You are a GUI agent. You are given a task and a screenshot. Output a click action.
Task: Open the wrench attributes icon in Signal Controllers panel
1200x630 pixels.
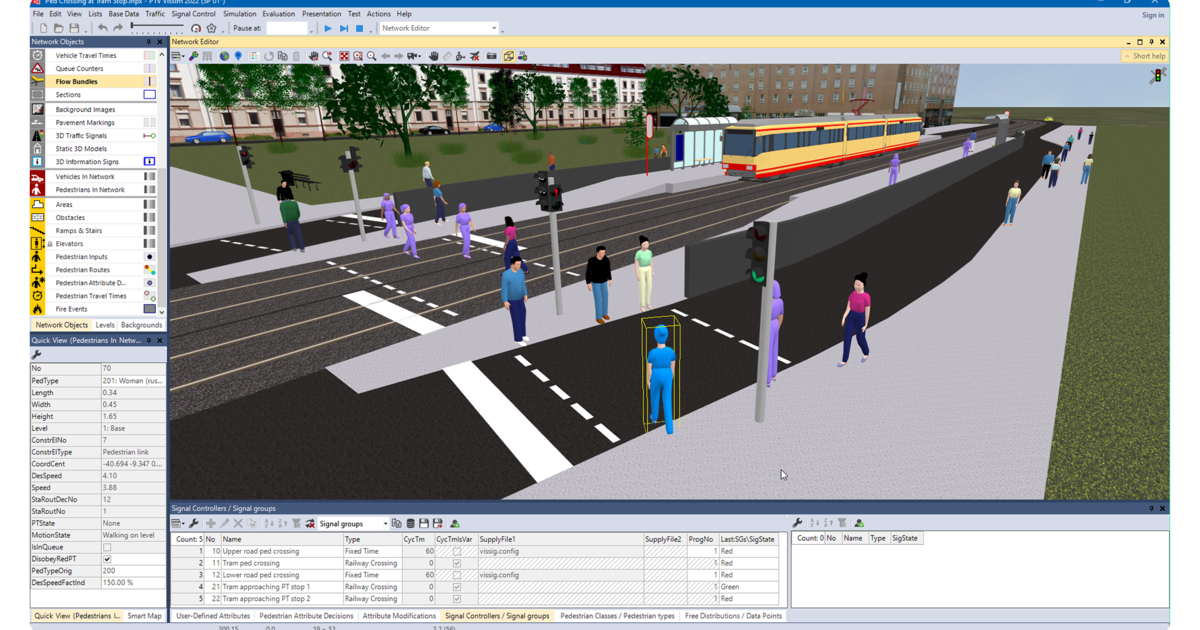tap(194, 522)
